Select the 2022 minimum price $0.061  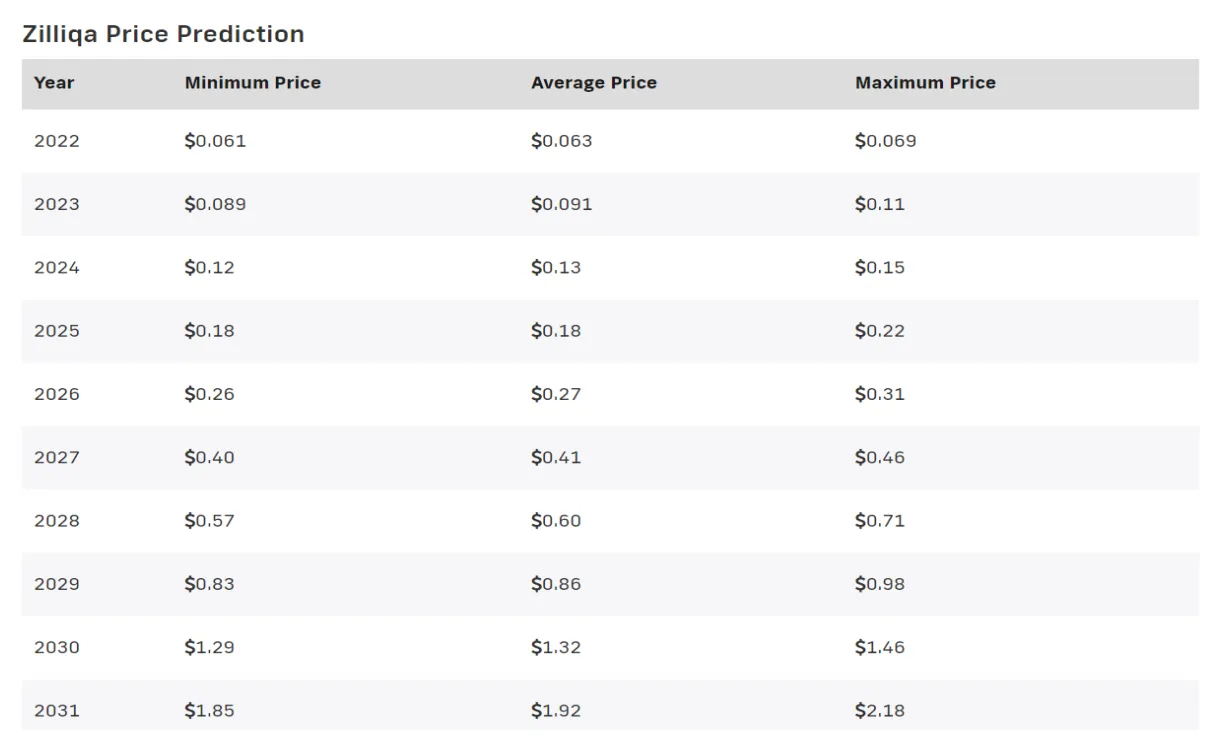coord(215,141)
